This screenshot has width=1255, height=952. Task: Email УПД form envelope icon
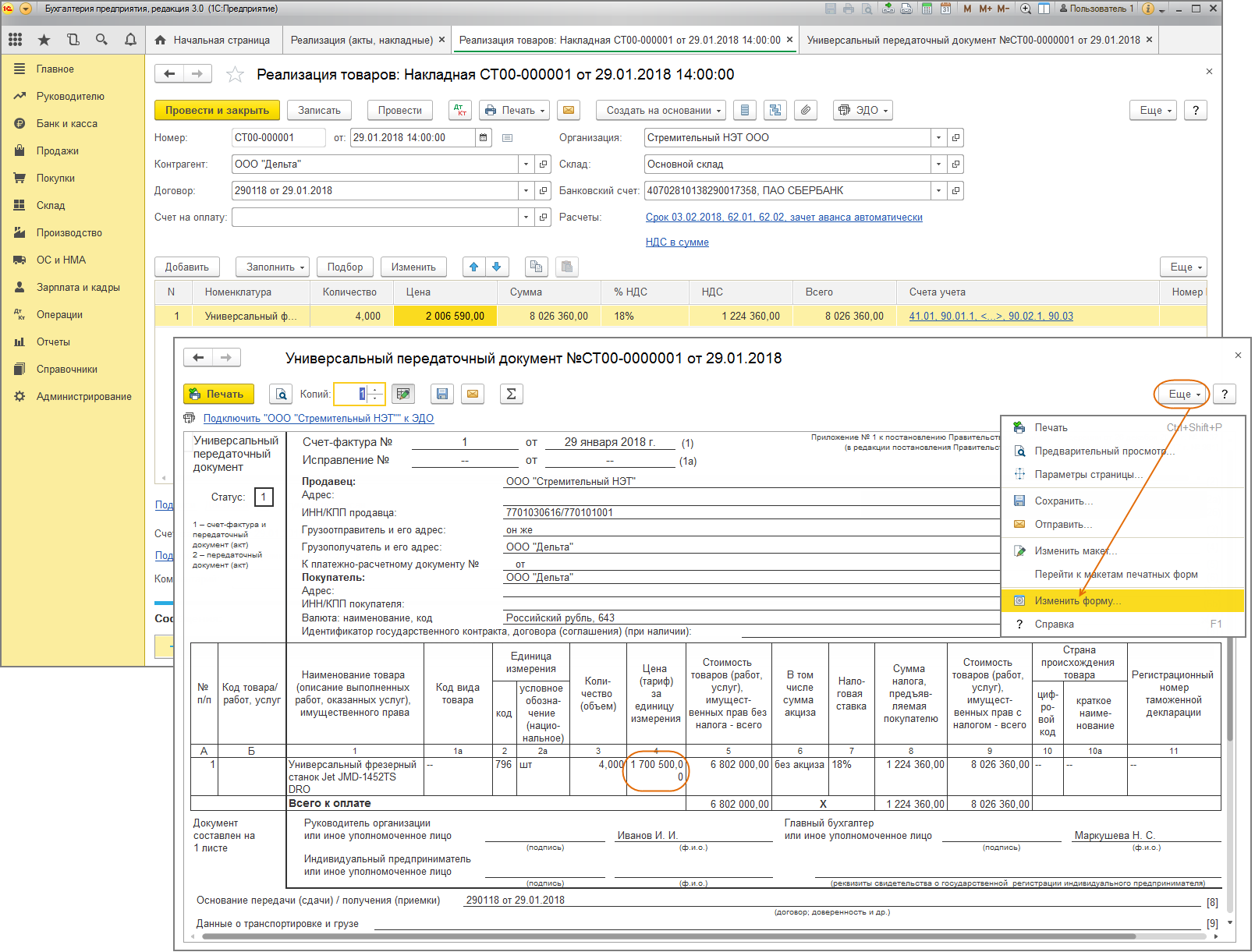click(473, 395)
